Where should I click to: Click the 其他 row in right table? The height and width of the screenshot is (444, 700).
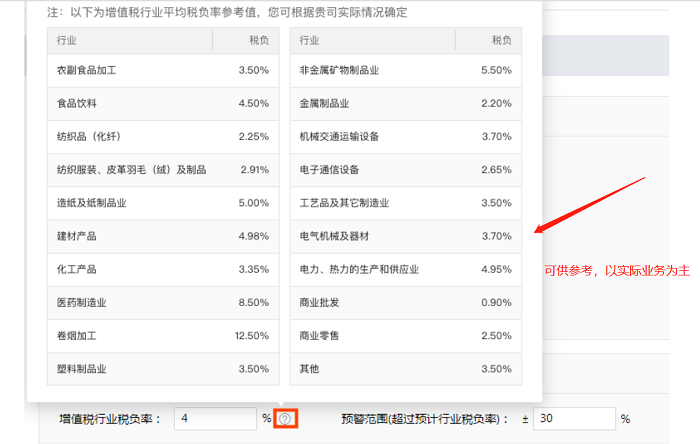405,369
